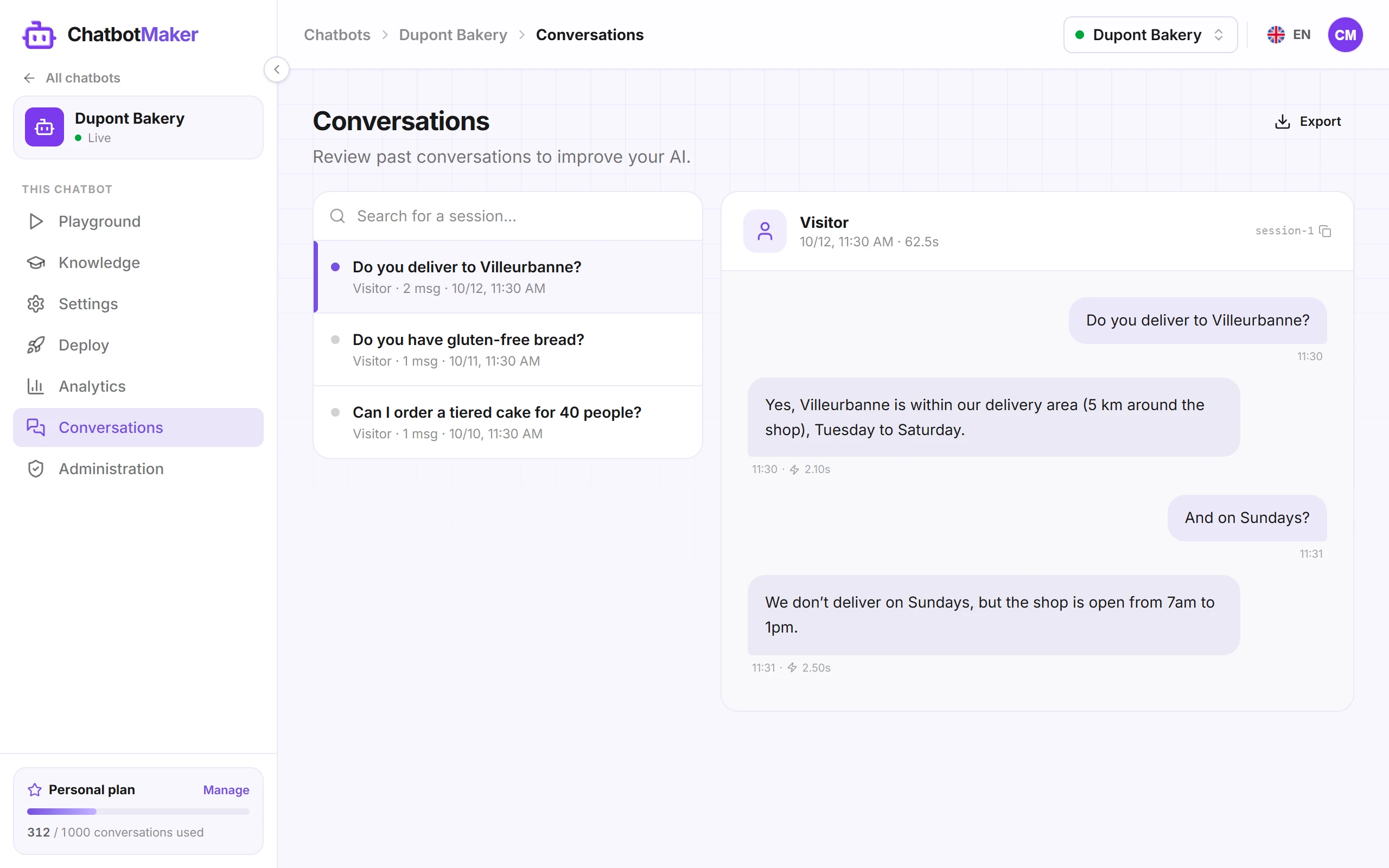Click the Playground play triangle icon
The height and width of the screenshot is (868, 1389).
pos(36,221)
